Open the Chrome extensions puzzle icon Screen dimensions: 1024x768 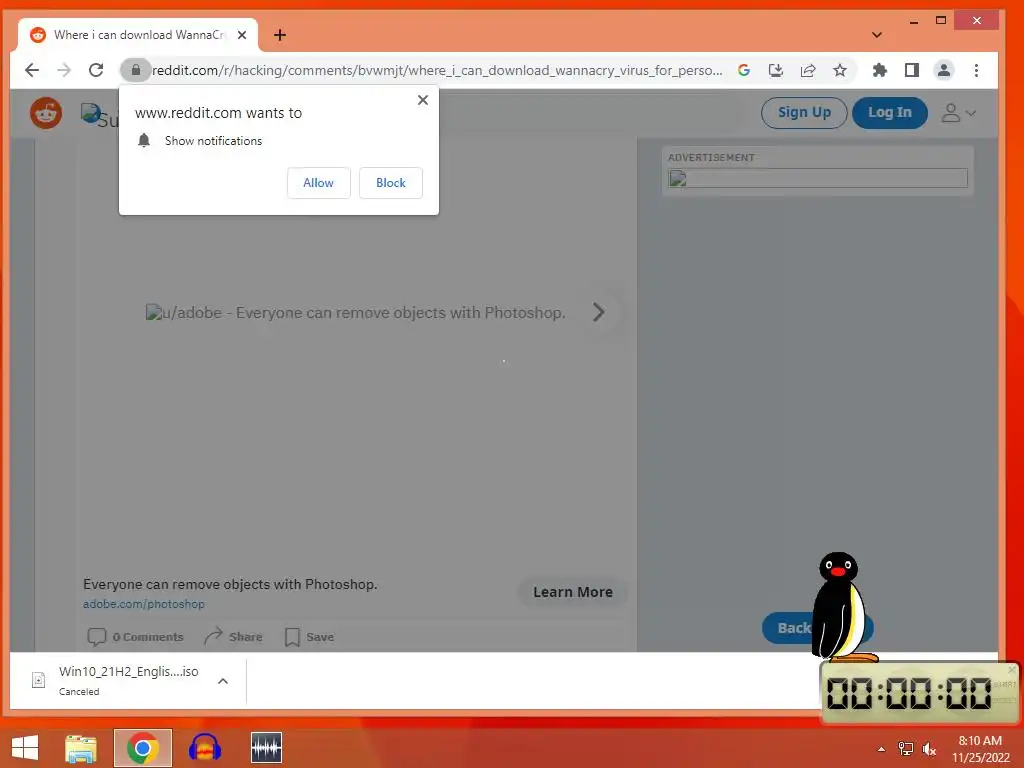coord(880,70)
